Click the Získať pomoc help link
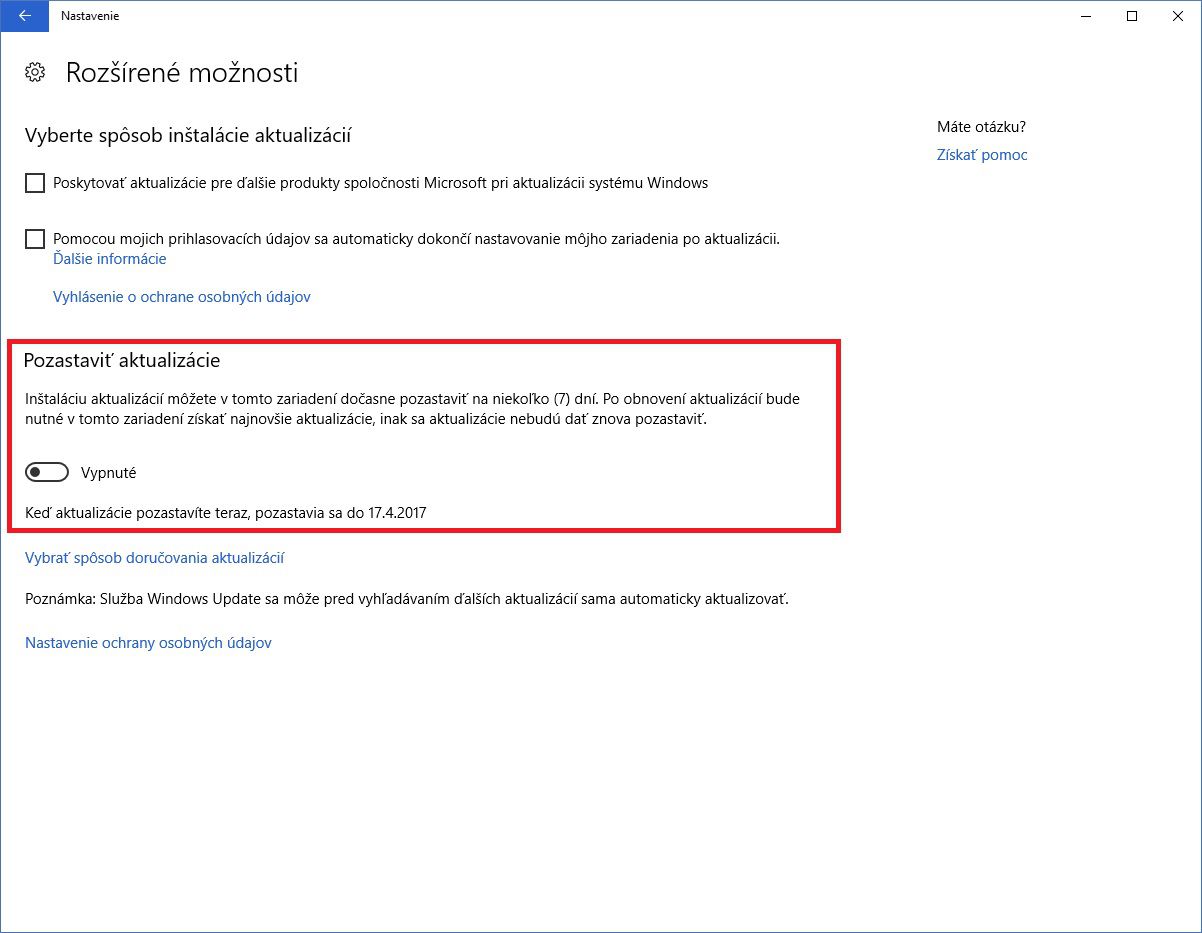This screenshot has height=933, width=1202. point(982,155)
